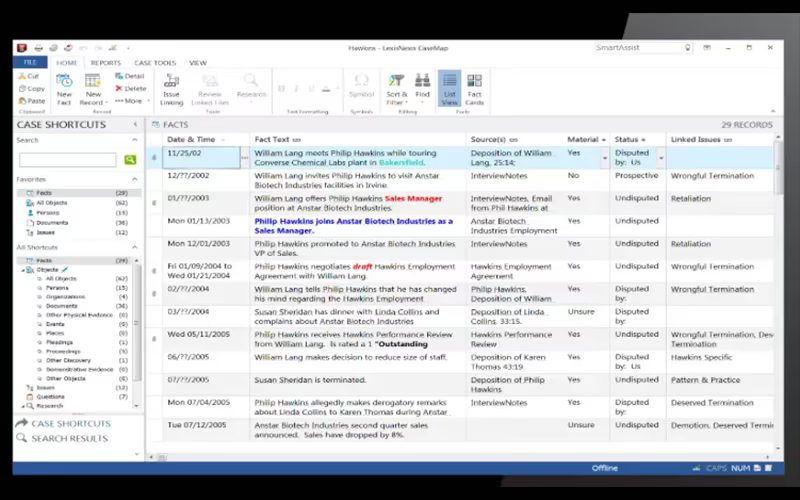
Task: Select Organizations in the Objects tree
Action: click(x=65, y=296)
